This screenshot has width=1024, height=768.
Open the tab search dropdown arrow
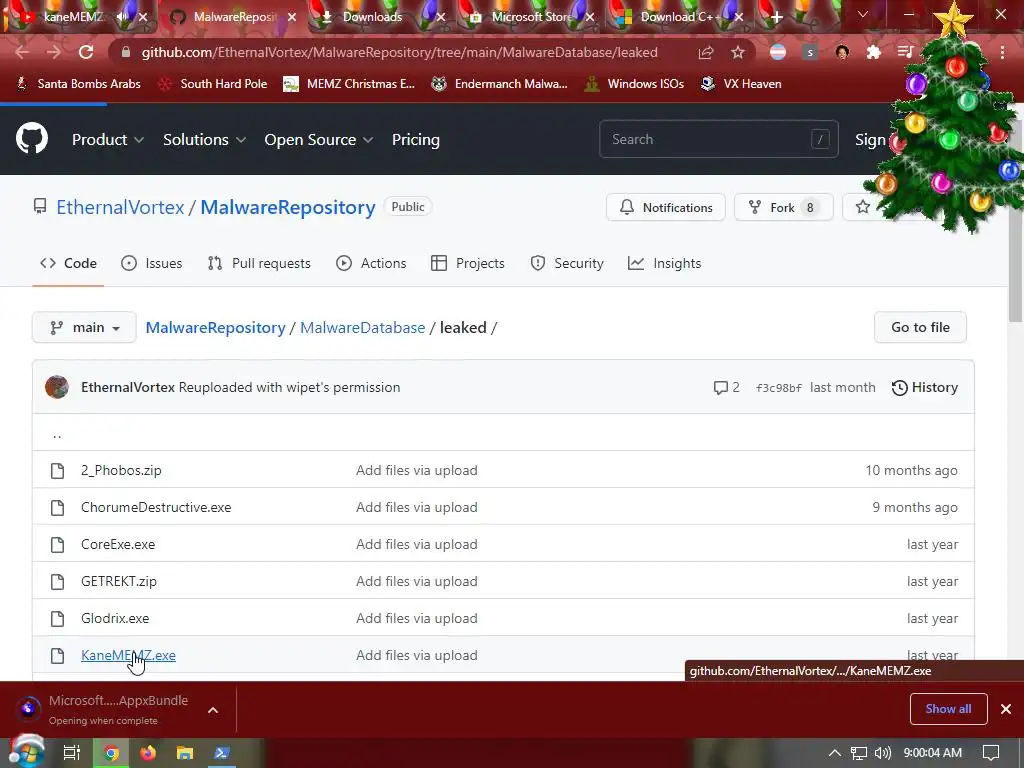coord(863,14)
